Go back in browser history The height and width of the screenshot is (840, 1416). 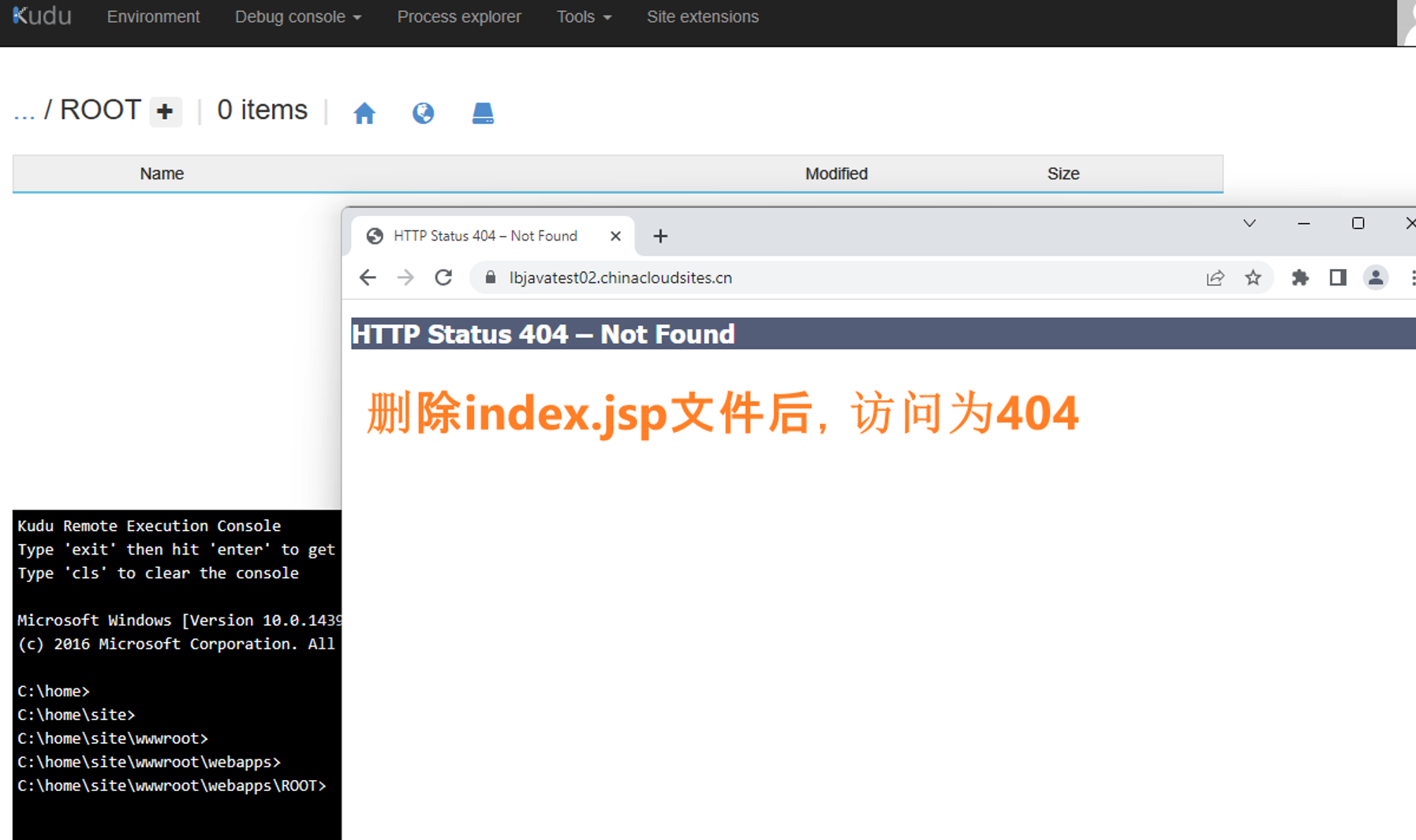[368, 278]
